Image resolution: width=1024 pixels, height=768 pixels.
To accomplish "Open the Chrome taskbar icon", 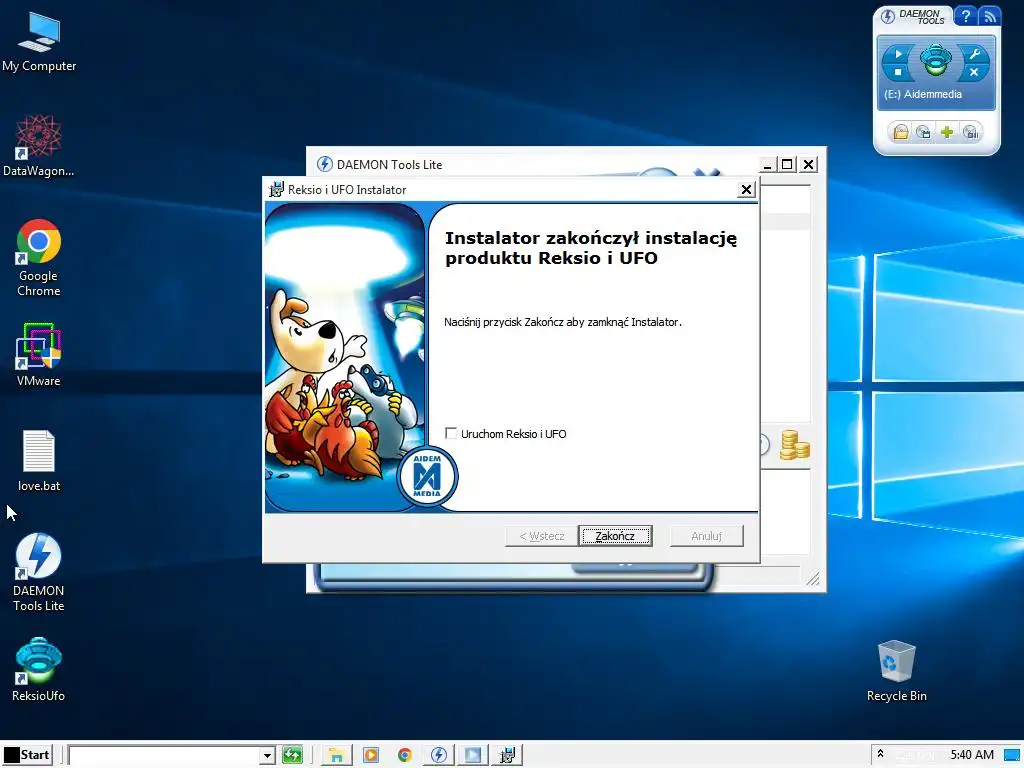I will (x=404, y=756).
